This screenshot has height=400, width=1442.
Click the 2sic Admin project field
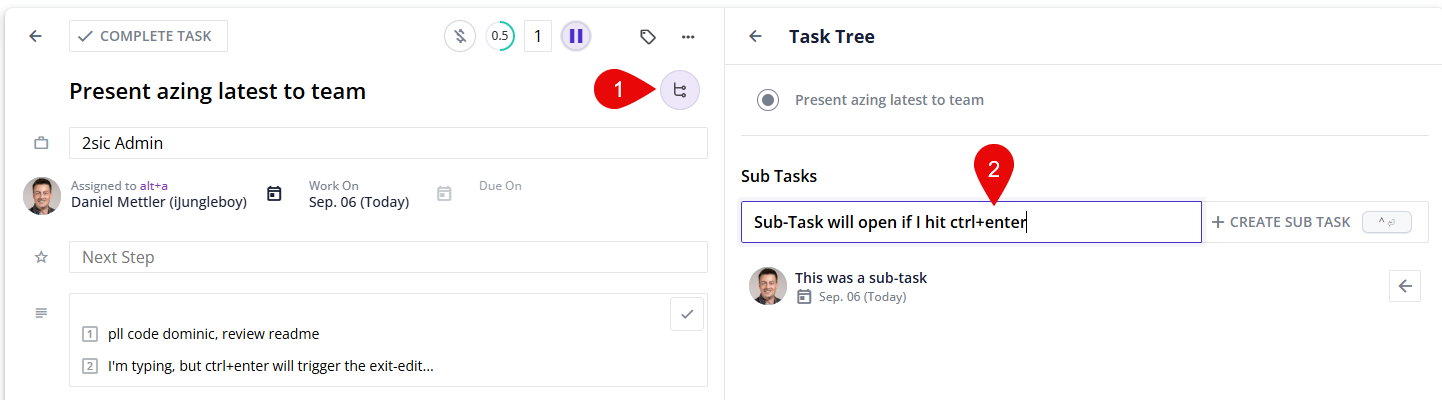(388, 143)
